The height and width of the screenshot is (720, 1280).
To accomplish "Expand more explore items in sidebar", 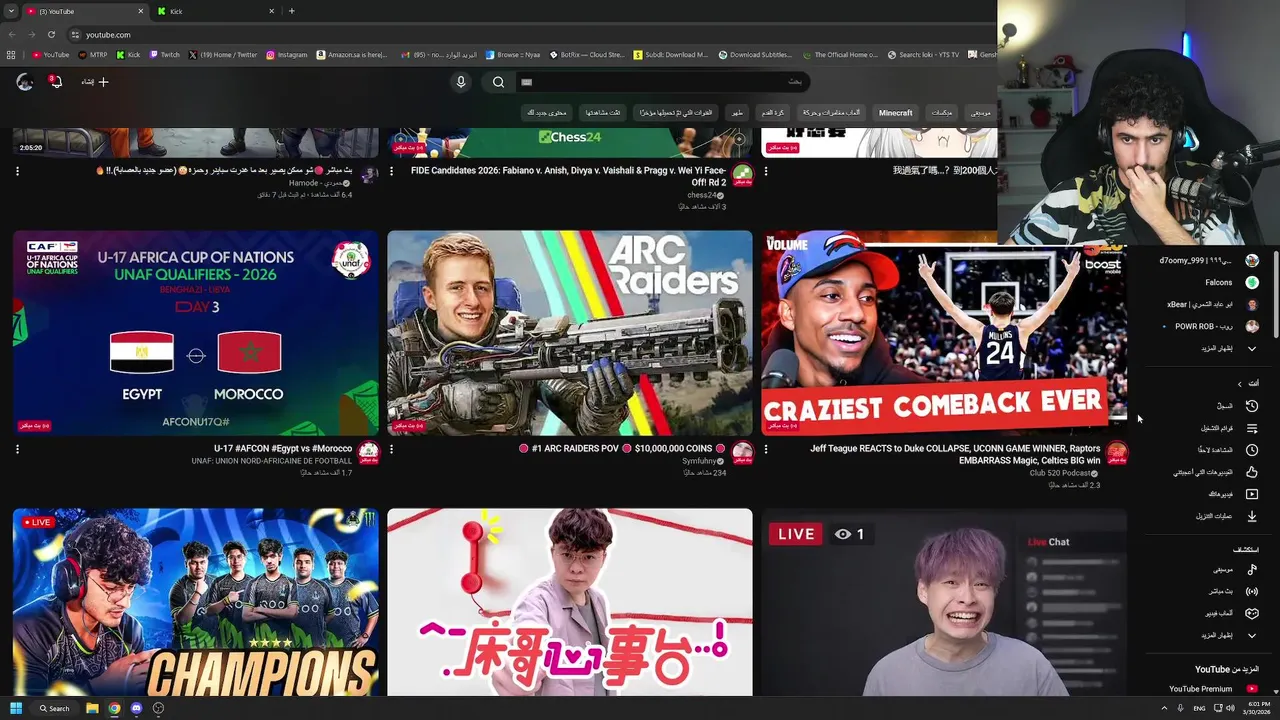I will [x=1229, y=635].
